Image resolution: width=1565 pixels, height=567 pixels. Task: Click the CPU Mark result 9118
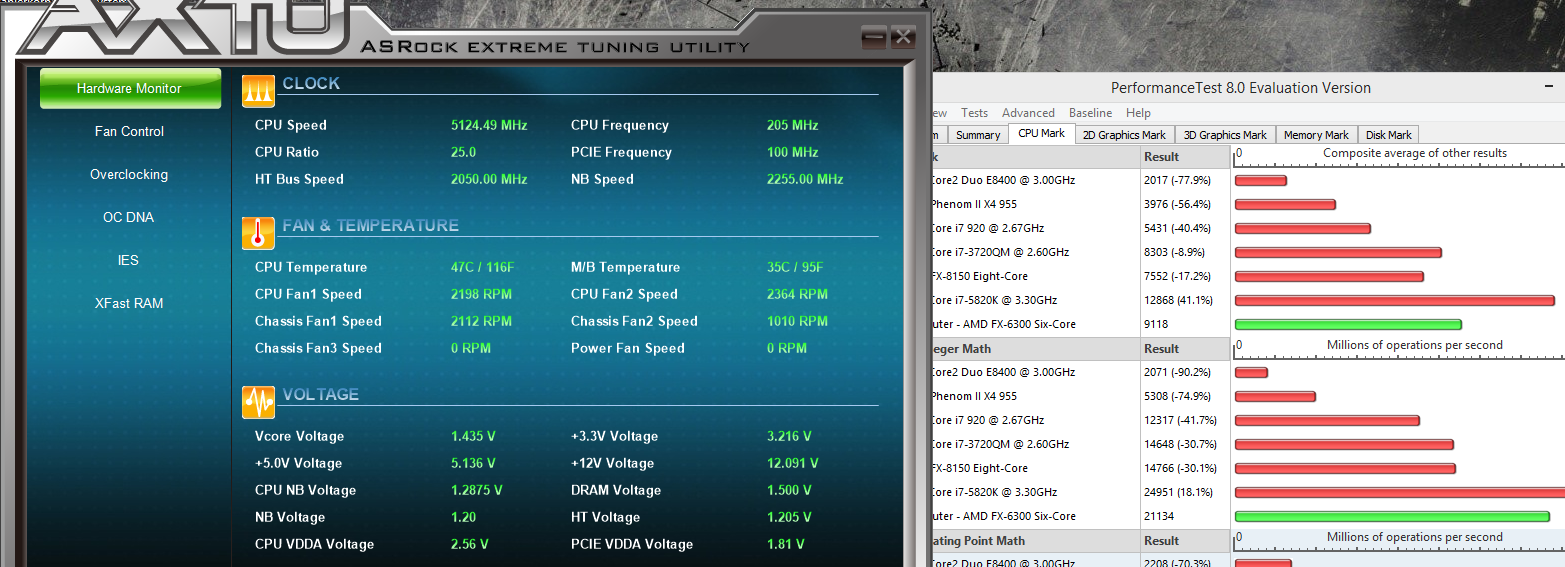click(1156, 324)
